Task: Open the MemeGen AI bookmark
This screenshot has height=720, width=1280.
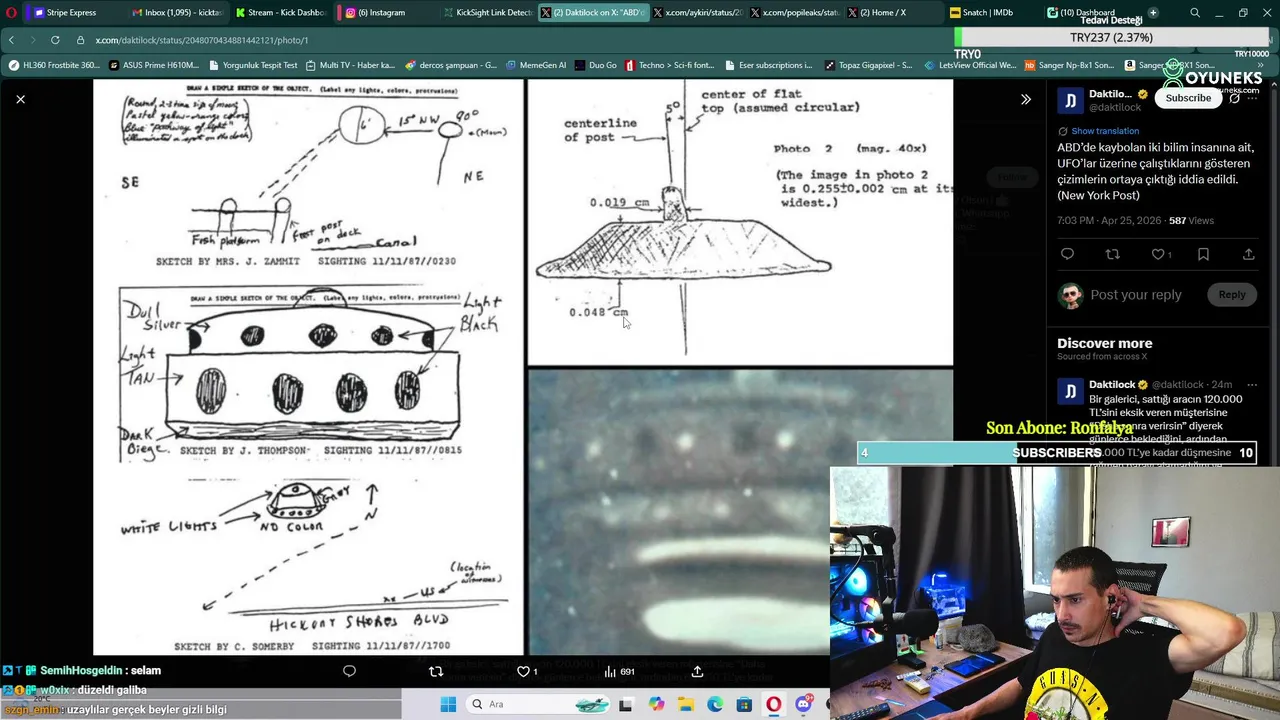Action: coord(536,65)
